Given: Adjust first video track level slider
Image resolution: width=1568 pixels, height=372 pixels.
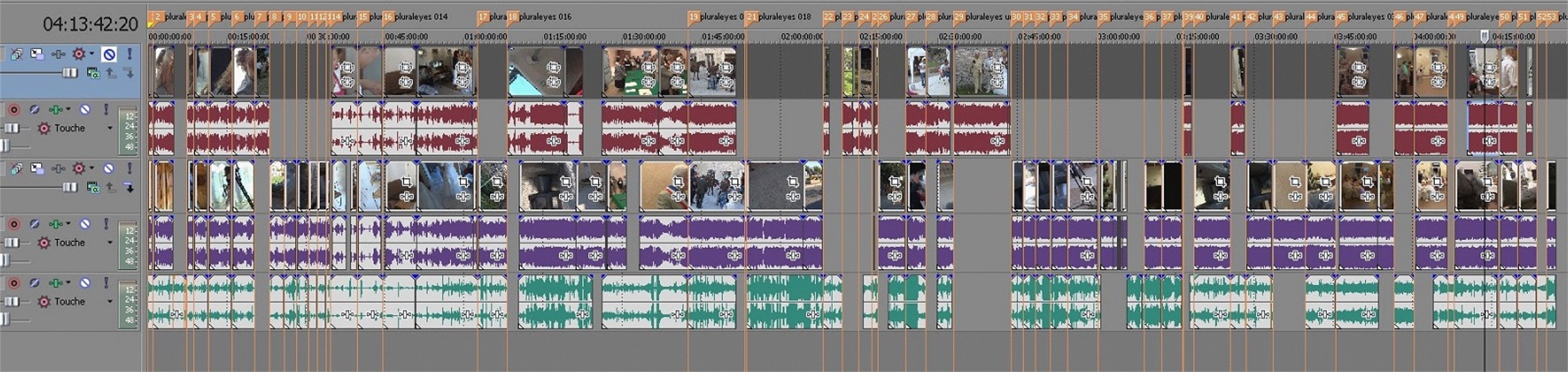Looking at the screenshot, I should (69, 73).
